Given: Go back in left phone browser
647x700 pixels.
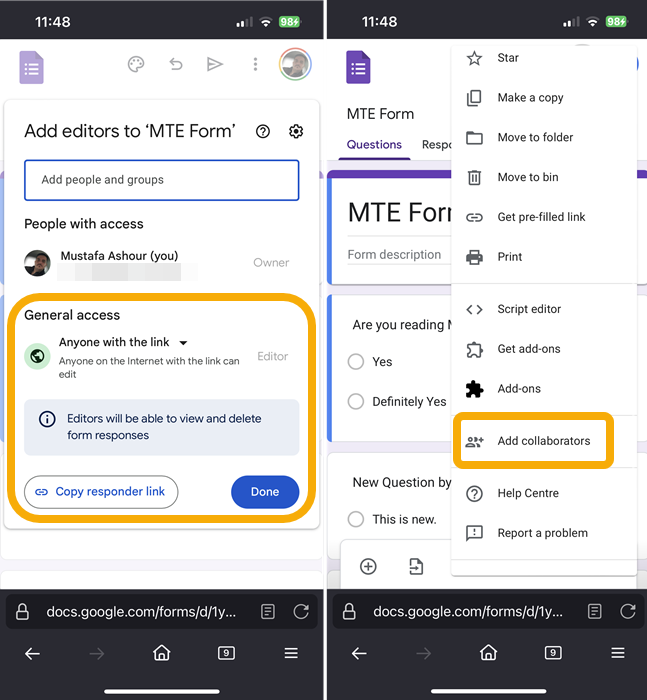Looking at the screenshot, I should coord(32,654).
